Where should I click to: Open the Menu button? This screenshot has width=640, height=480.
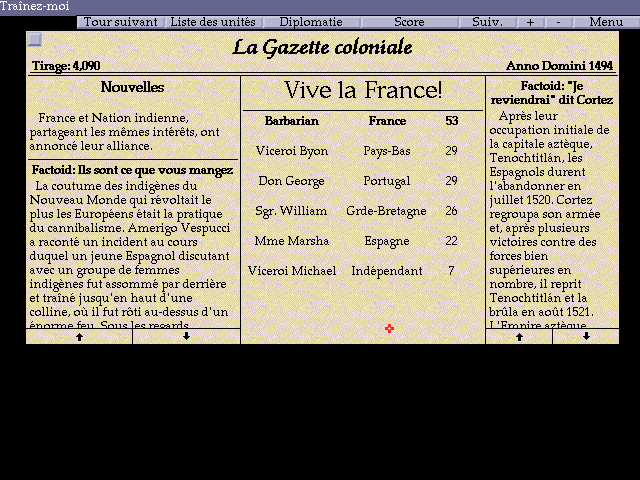pyautogui.click(x=606, y=22)
